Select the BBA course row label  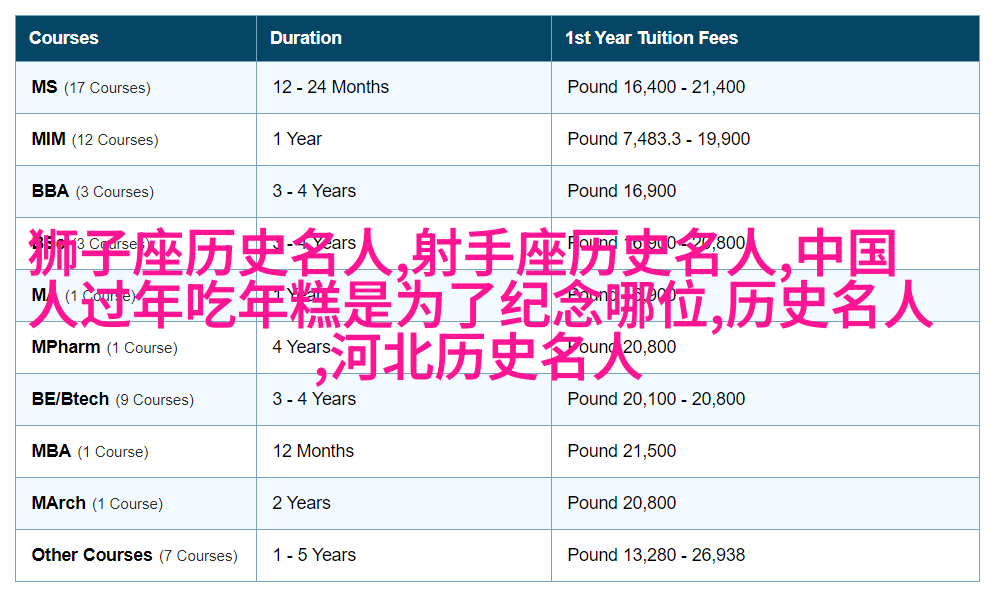92,191
